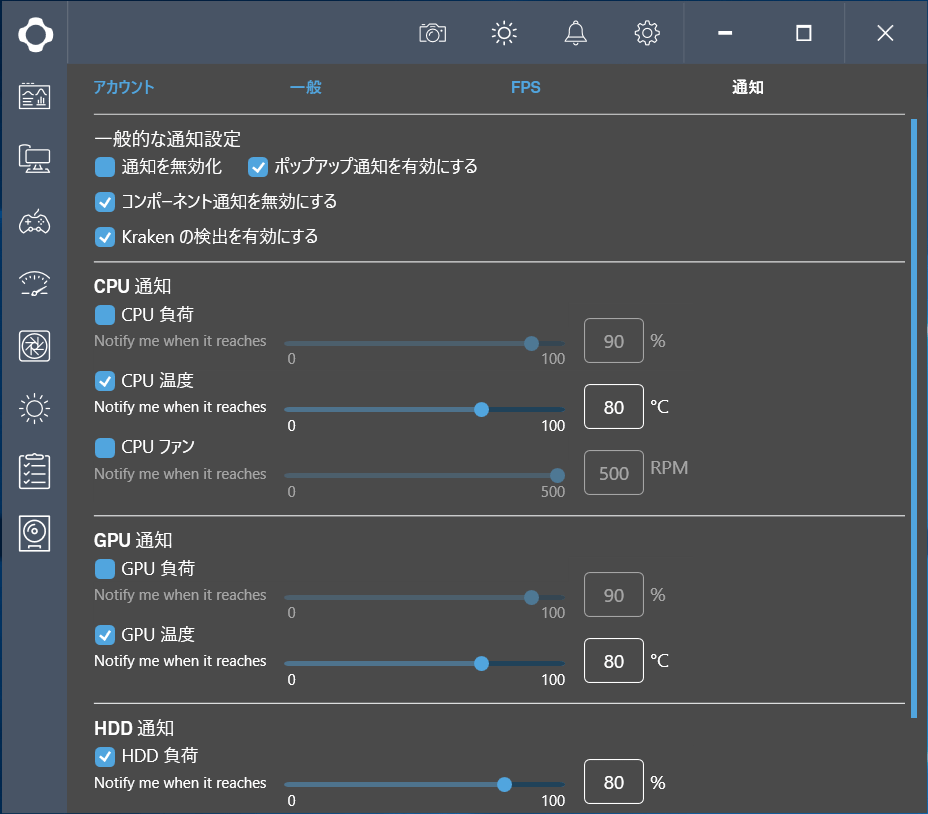
Task: Enable the CPU 負荷 notification checkbox
Action: point(105,315)
